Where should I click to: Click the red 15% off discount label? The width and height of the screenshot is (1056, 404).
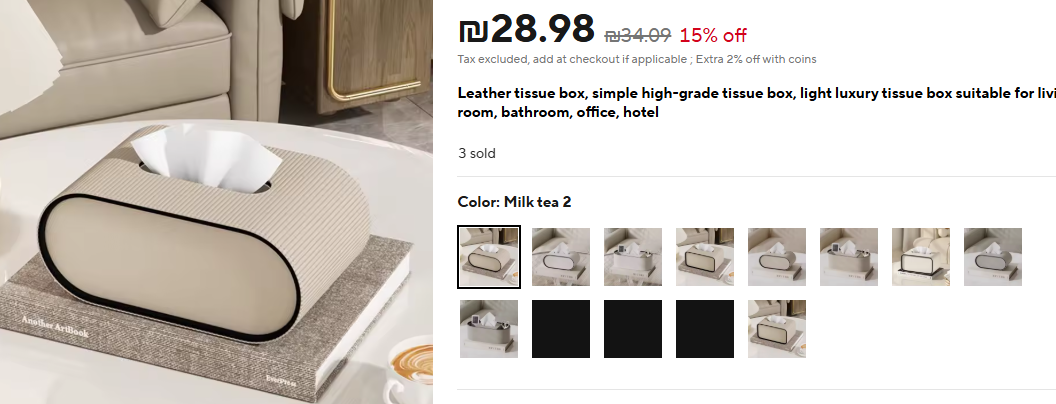tap(713, 35)
